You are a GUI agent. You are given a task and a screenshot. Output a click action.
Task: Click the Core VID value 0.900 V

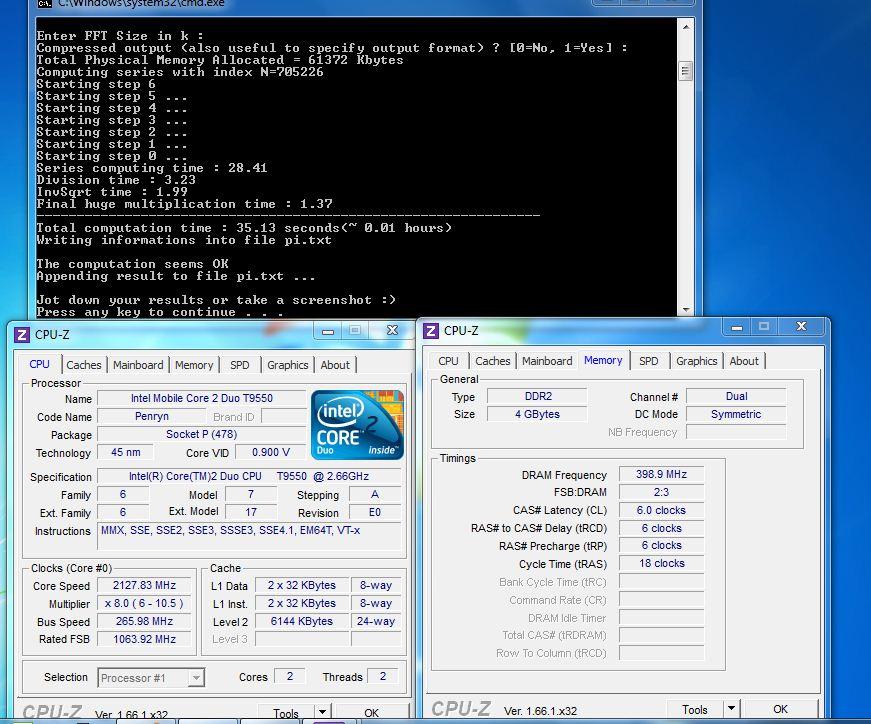coord(271,452)
